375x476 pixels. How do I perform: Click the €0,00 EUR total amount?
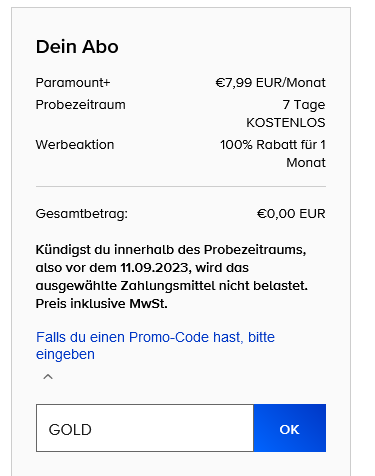click(291, 214)
